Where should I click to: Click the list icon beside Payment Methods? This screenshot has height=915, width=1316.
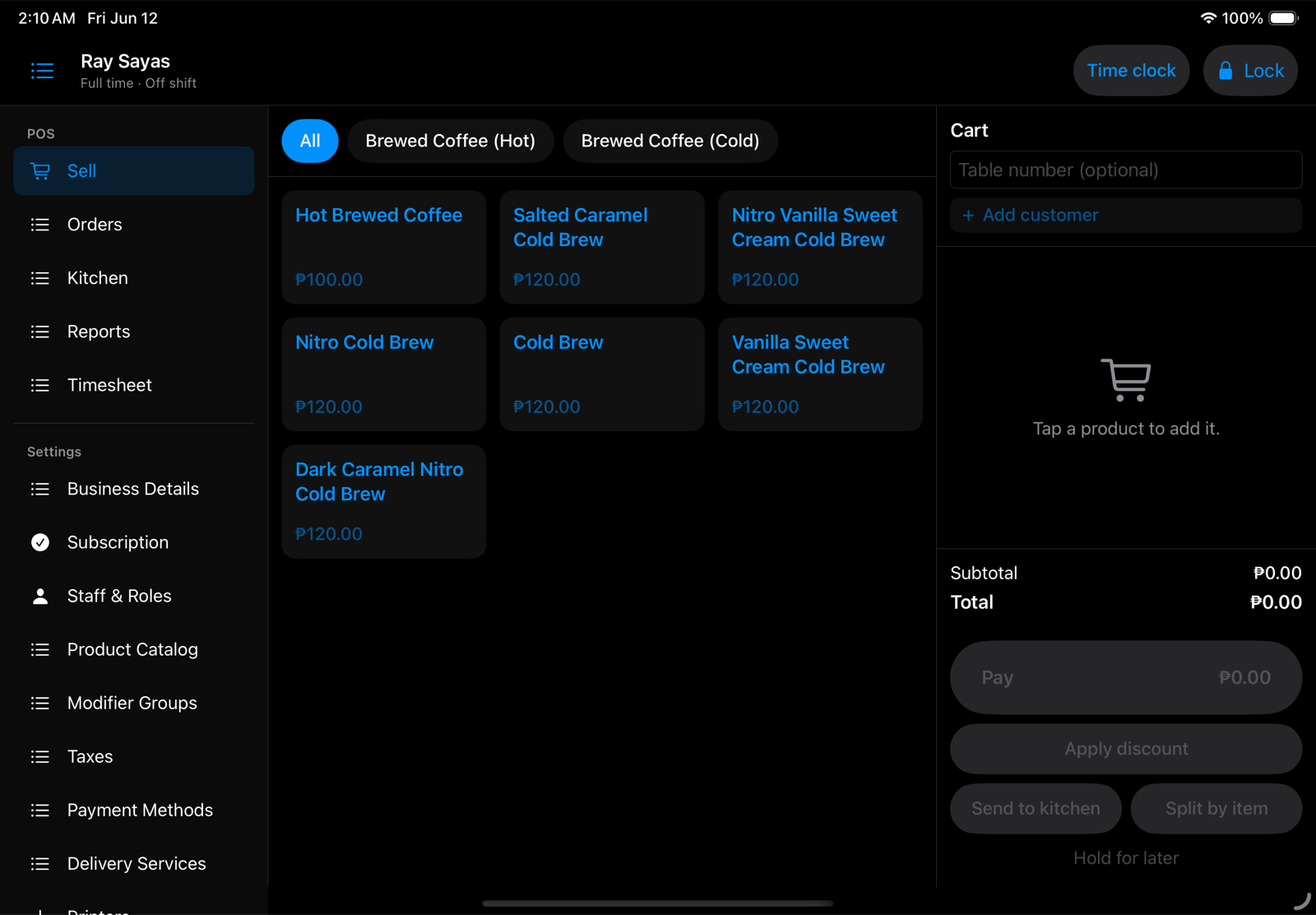tap(39, 810)
